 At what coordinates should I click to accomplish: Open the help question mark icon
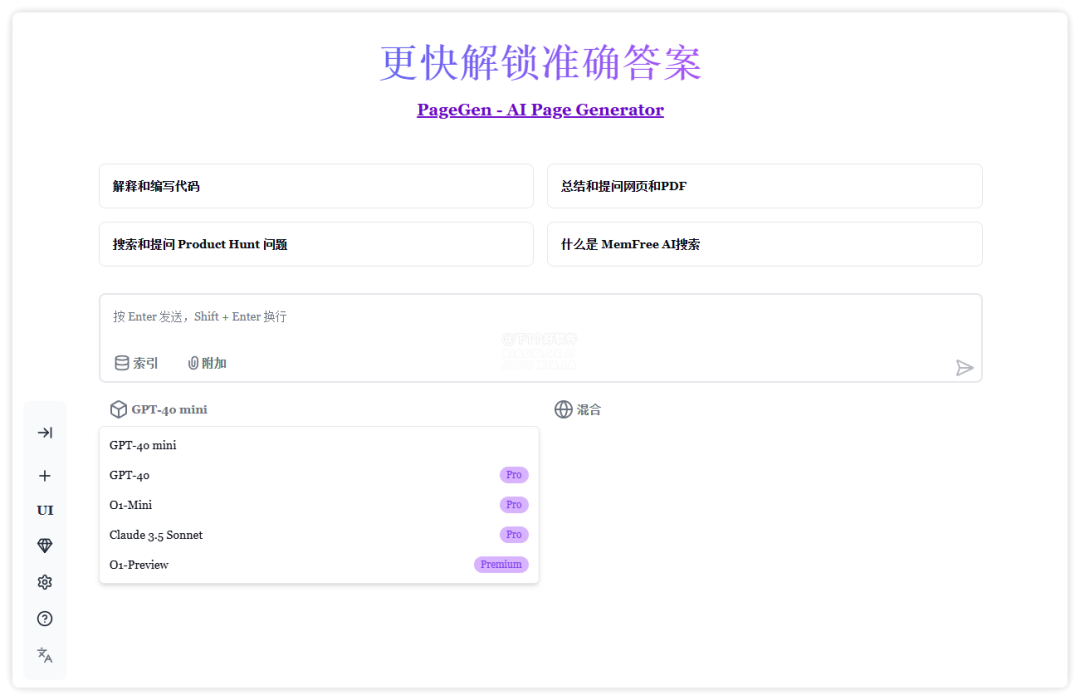(45, 619)
